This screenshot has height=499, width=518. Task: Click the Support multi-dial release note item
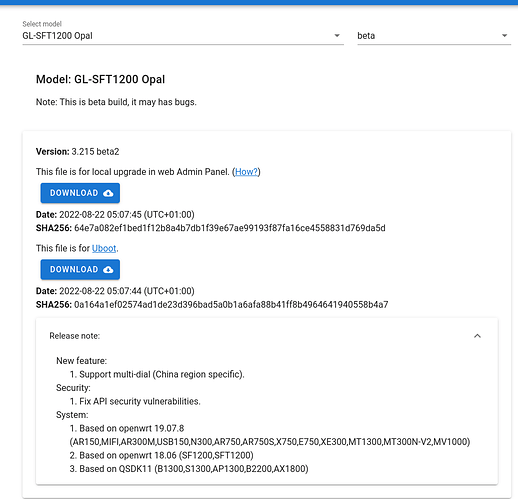tap(157, 374)
